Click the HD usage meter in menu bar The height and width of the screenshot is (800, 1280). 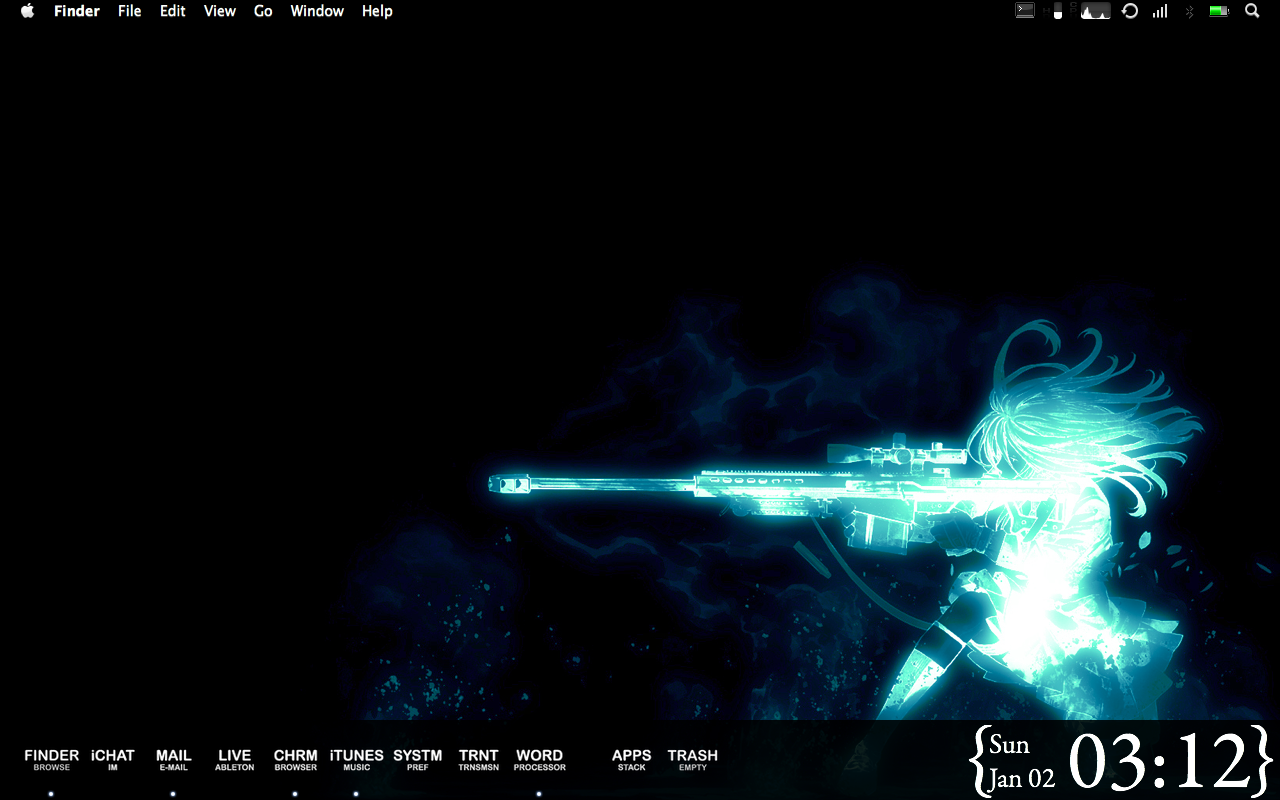1054,11
